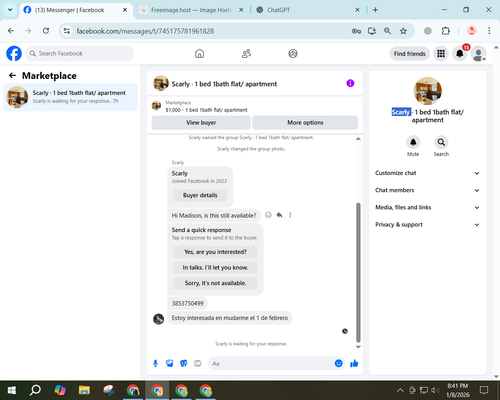
Task: Open the Friends icon in top navigation
Action: tap(246, 53)
